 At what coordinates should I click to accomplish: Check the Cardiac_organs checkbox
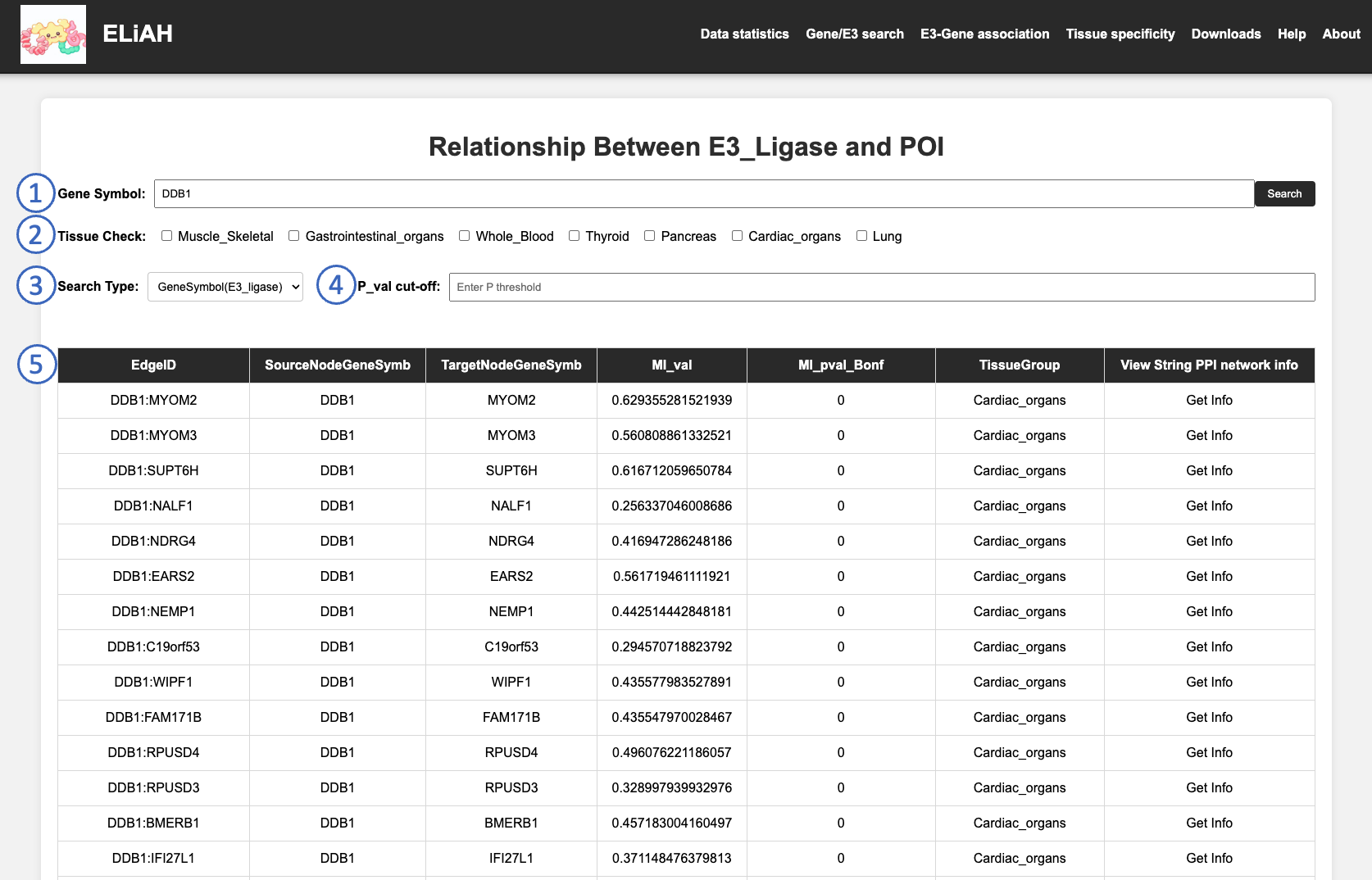[x=738, y=236]
